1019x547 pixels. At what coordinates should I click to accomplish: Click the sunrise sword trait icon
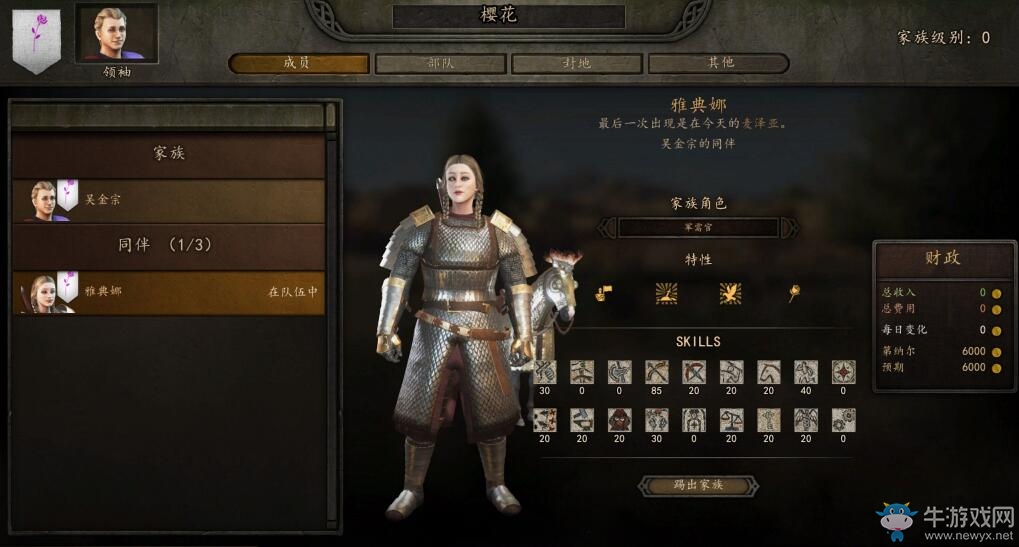coord(667,293)
